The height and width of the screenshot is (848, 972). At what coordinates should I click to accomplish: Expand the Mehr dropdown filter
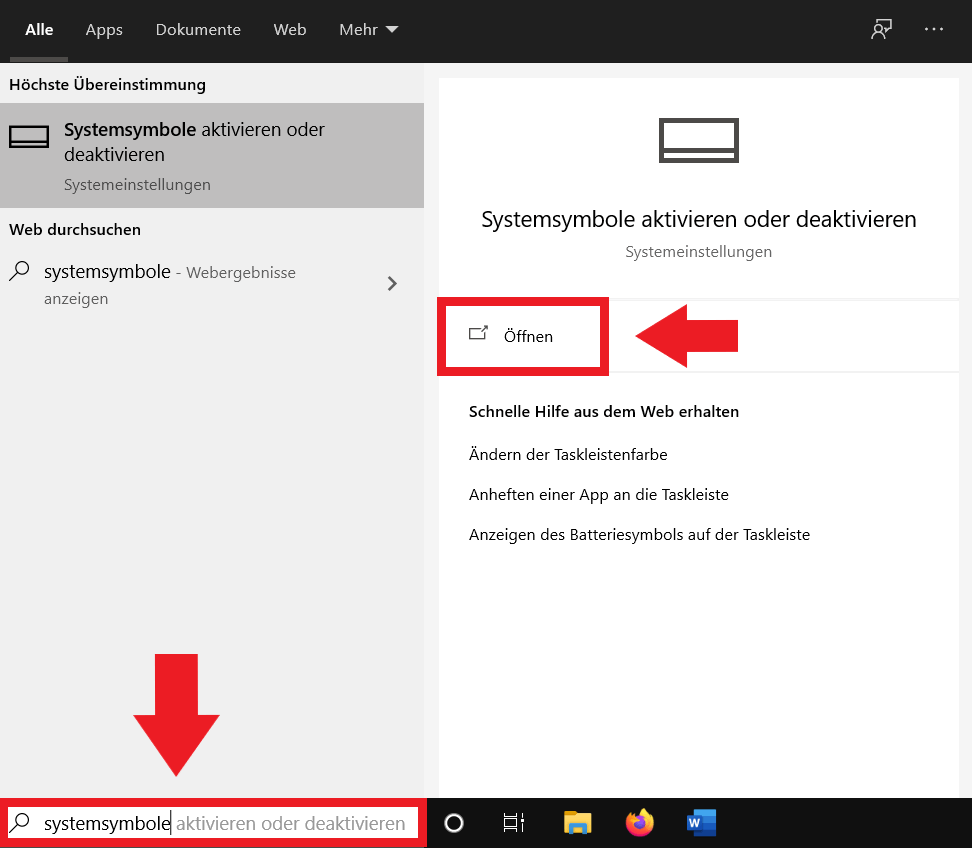point(368,30)
